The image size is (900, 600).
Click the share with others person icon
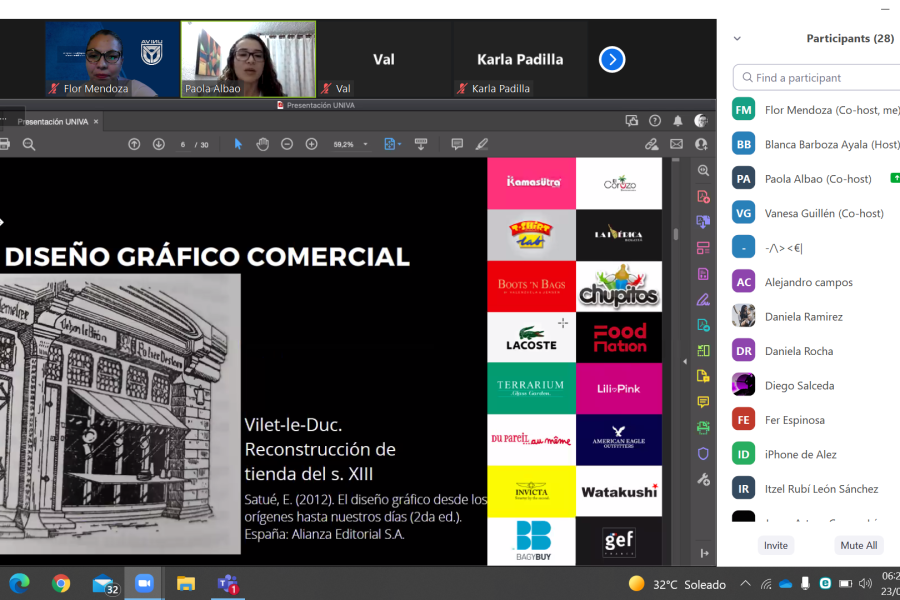coord(701,144)
